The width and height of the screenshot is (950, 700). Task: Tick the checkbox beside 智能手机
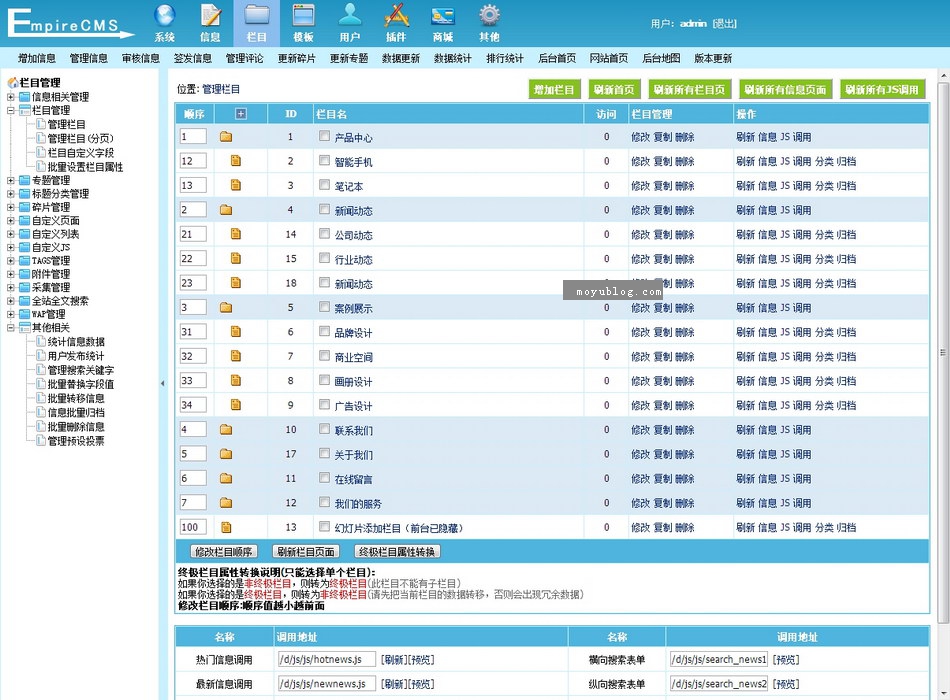pyautogui.click(x=325, y=160)
